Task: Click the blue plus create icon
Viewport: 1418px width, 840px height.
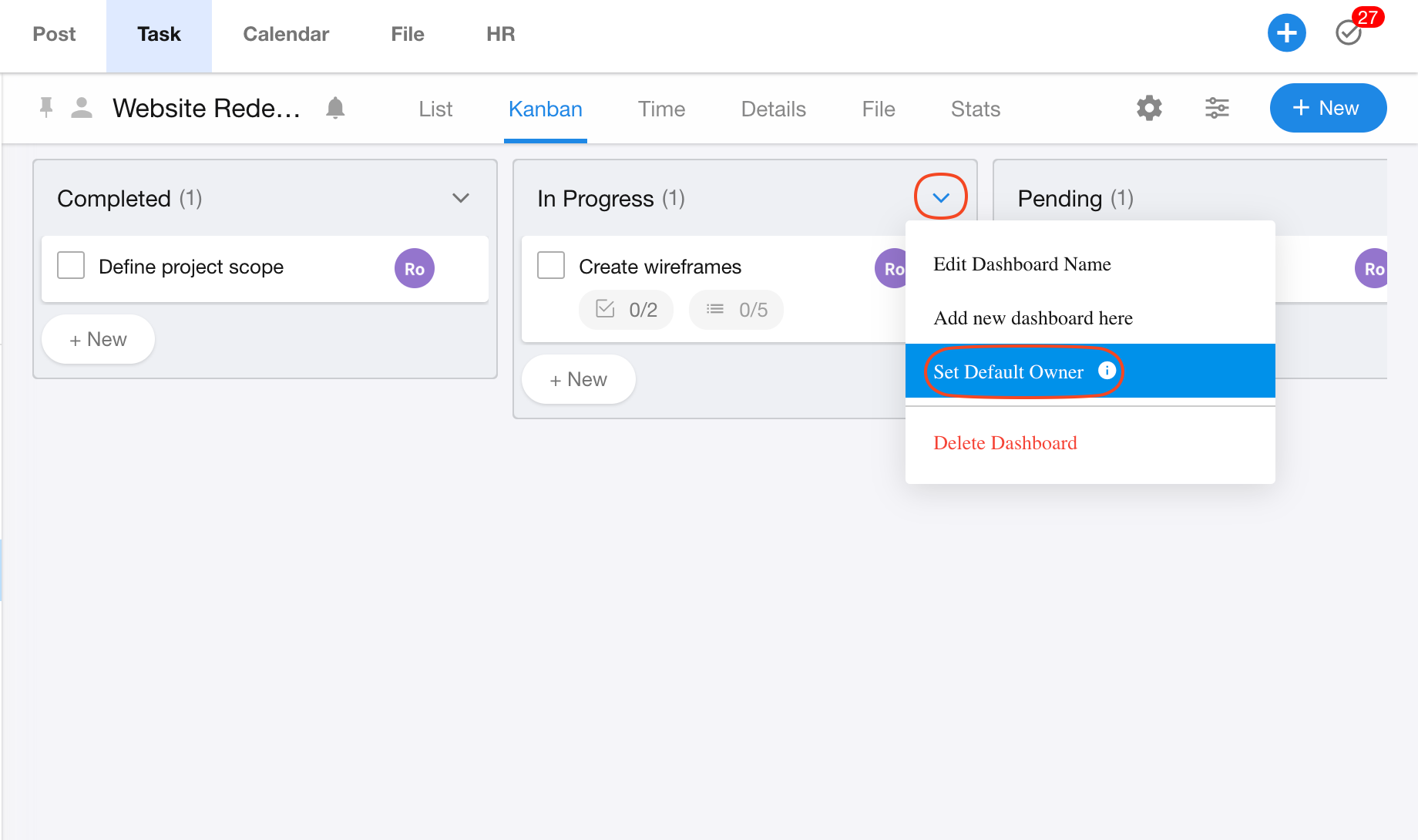Action: point(1286,33)
